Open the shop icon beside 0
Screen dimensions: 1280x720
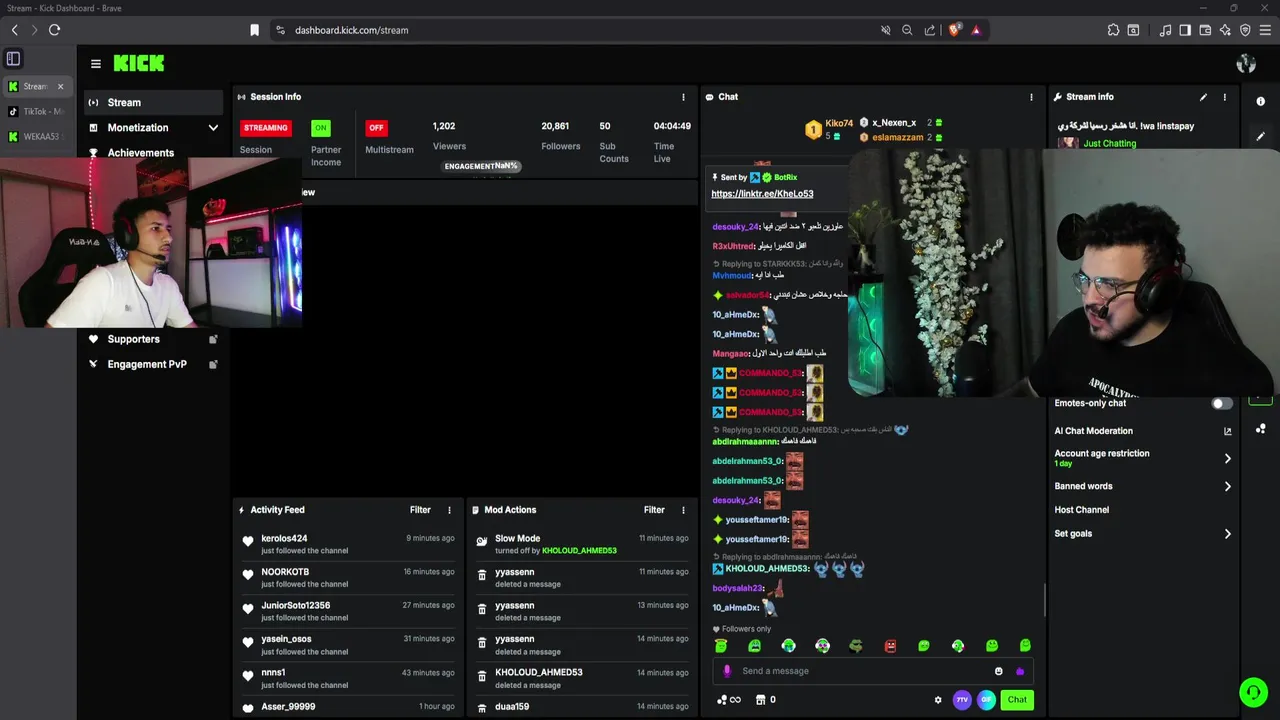pyautogui.click(x=760, y=700)
